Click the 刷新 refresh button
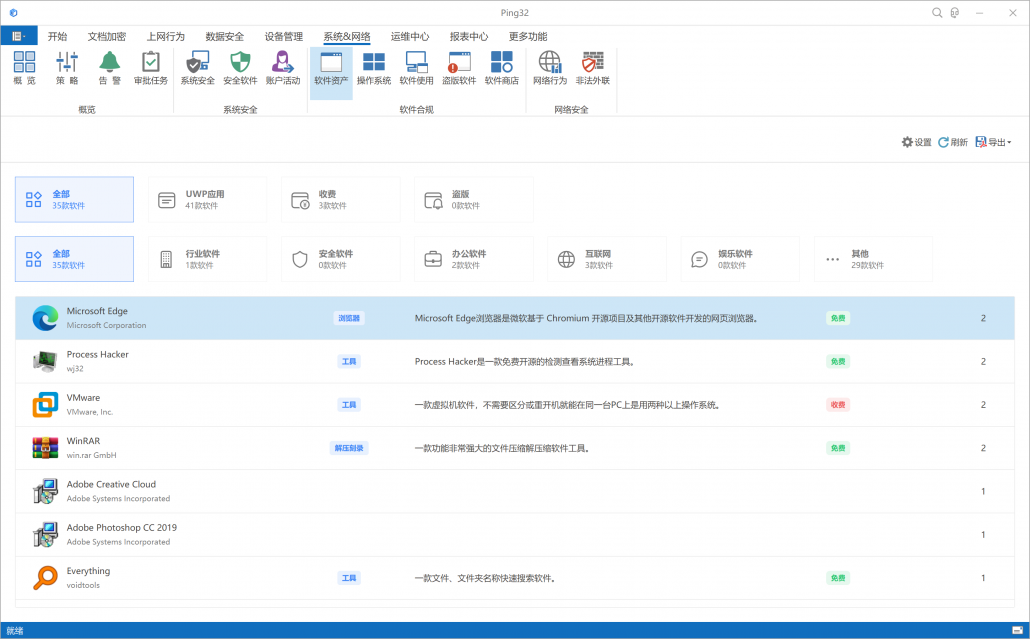The image size is (1030, 639). tap(953, 142)
